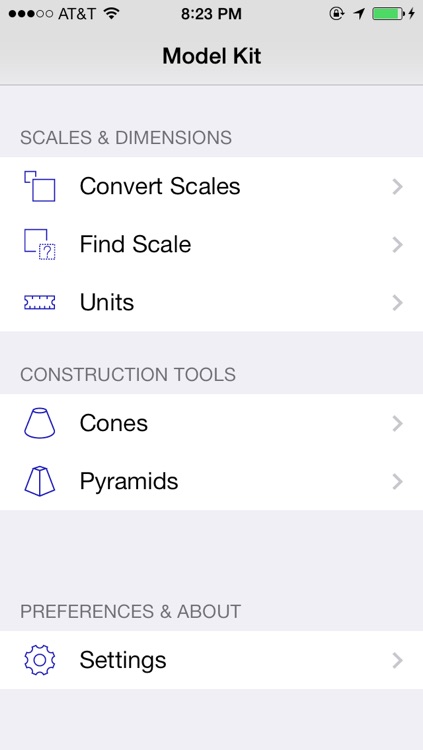Image resolution: width=423 pixels, height=750 pixels.
Task: Tap the Find Scale question-mark square icon
Action: pyautogui.click(x=40, y=244)
